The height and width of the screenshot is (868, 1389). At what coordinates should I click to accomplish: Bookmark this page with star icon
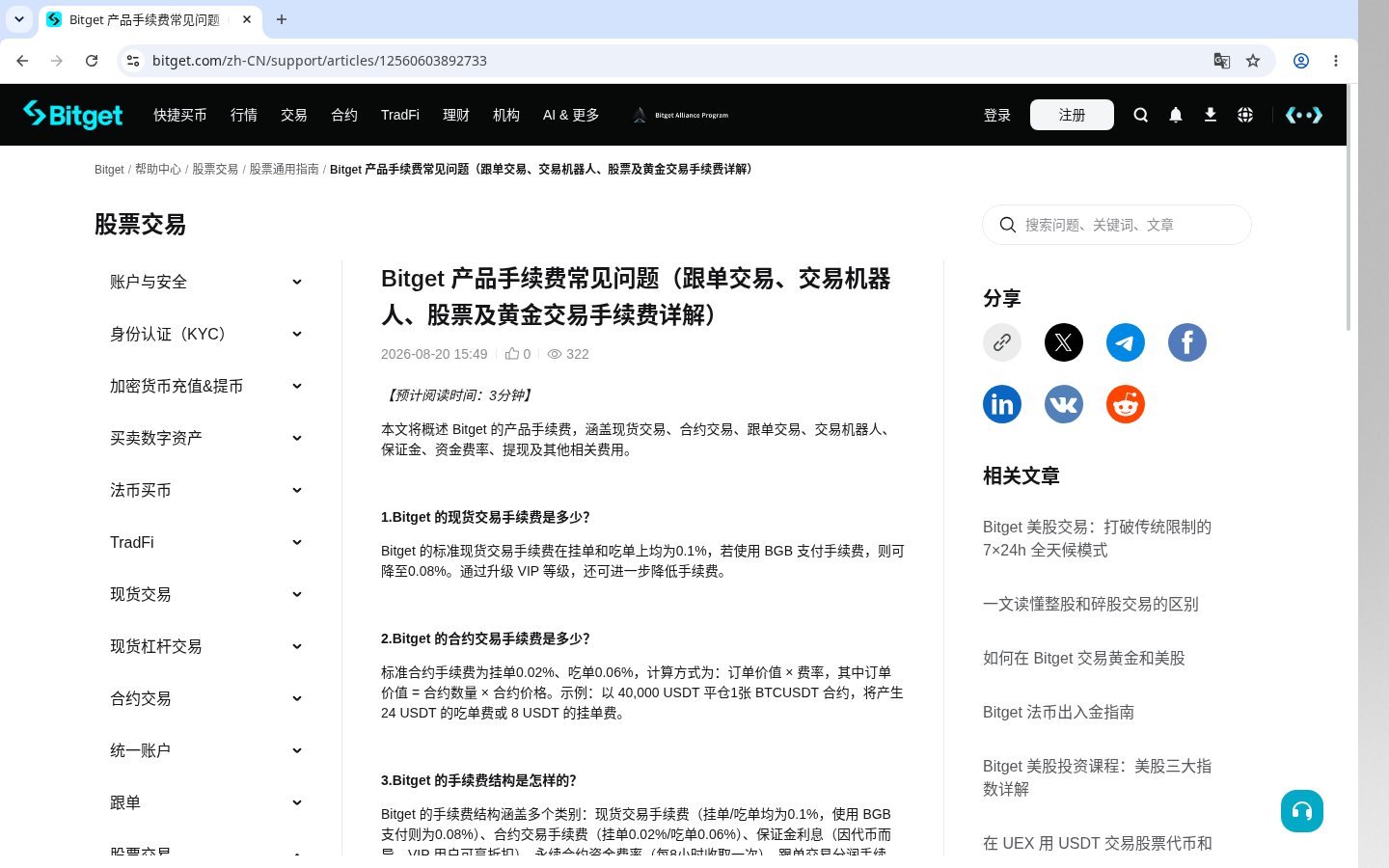[x=1253, y=61]
